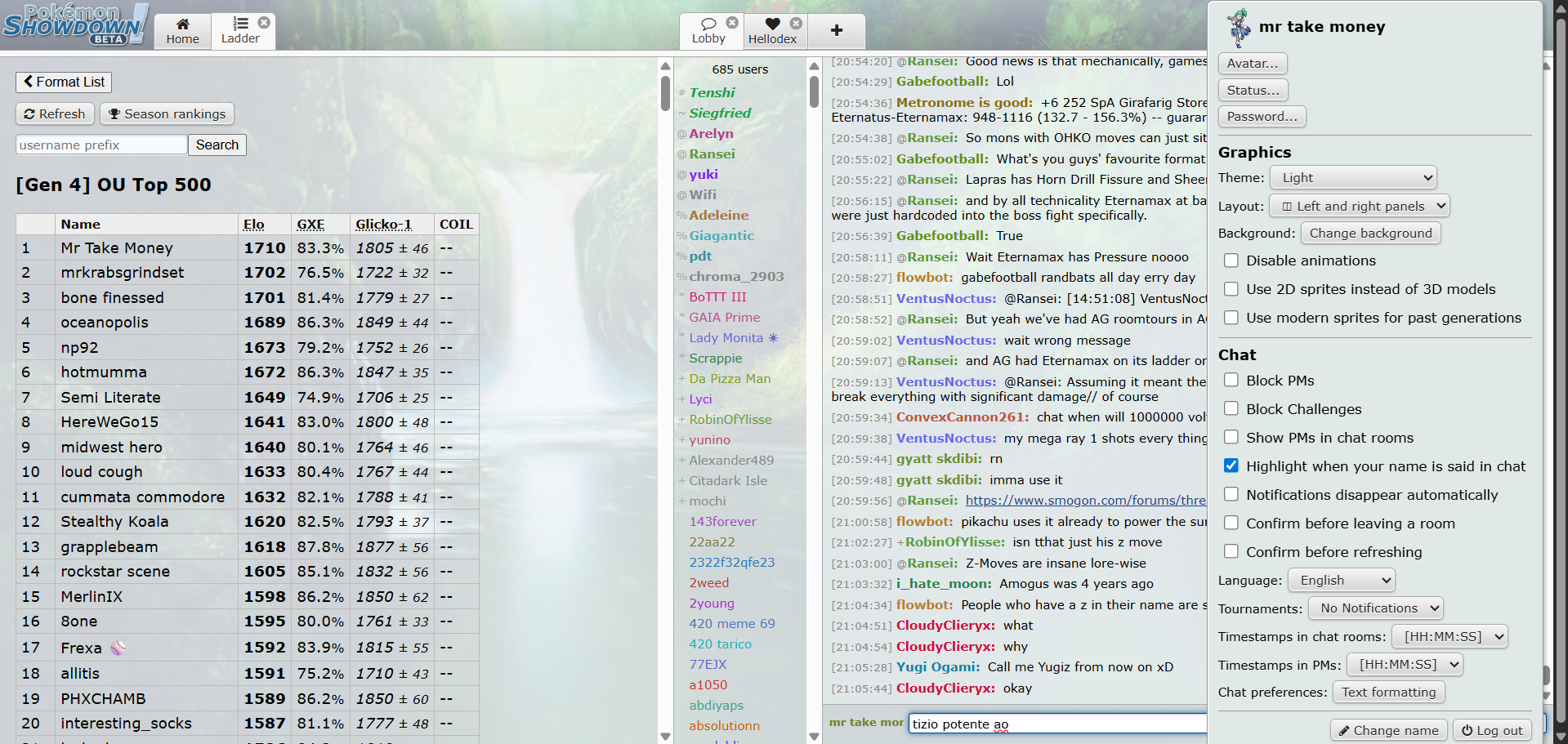Enable Confirm before refreshing
The width and height of the screenshot is (1568, 744).
[1231, 551]
